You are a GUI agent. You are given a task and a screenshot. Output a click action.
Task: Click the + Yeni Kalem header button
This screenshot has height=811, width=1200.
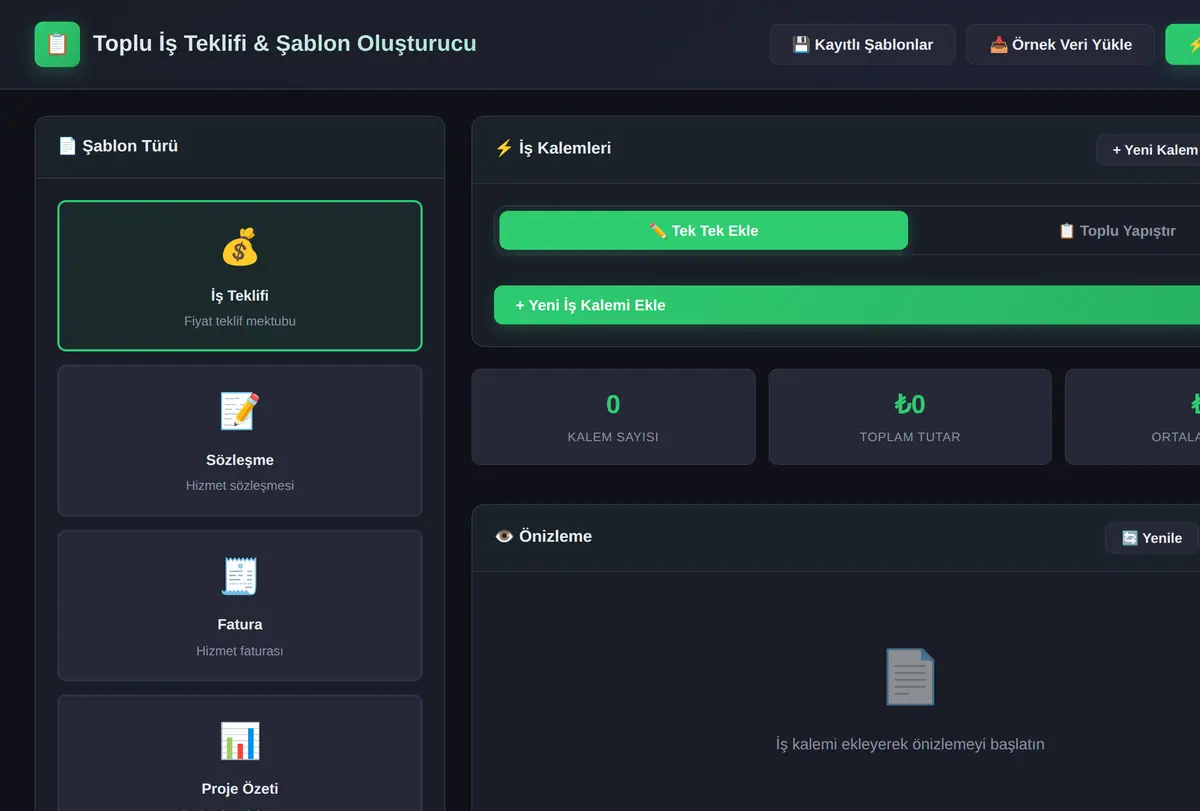(1149, 150)
